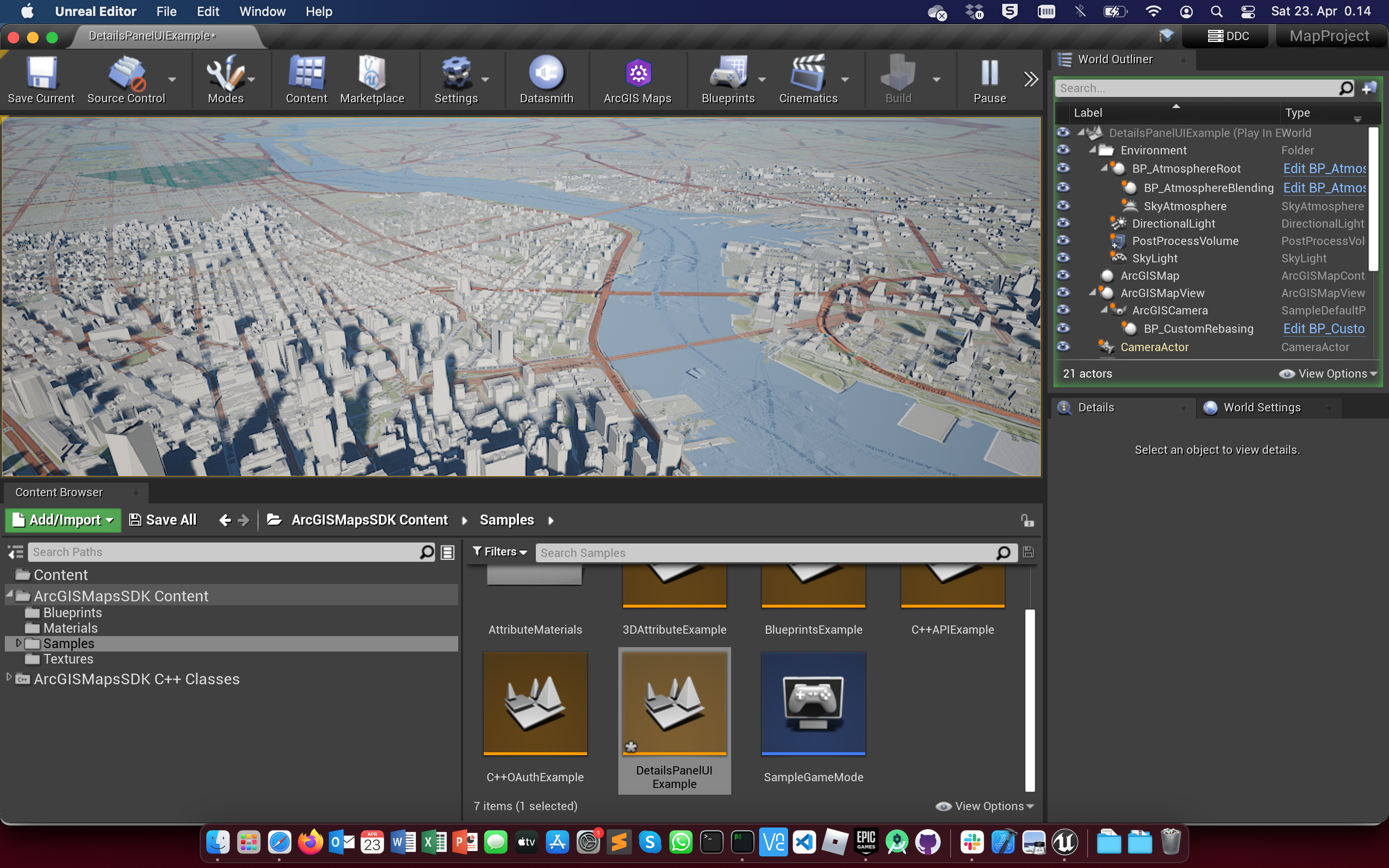Click the Save Current toolbar icon

(41, 79)
